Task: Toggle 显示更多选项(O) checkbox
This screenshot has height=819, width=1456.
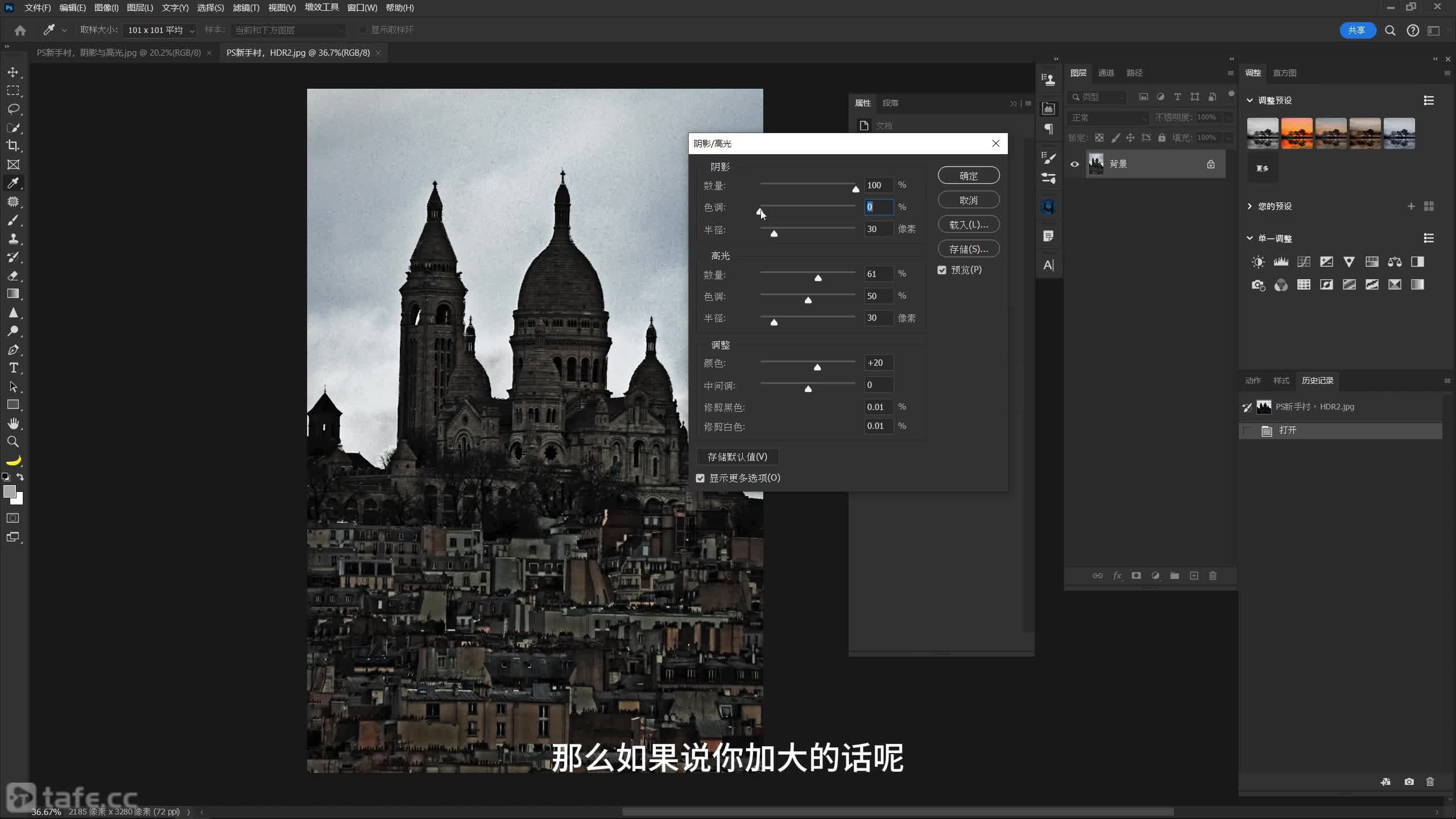Action: (x=700, y=478)
